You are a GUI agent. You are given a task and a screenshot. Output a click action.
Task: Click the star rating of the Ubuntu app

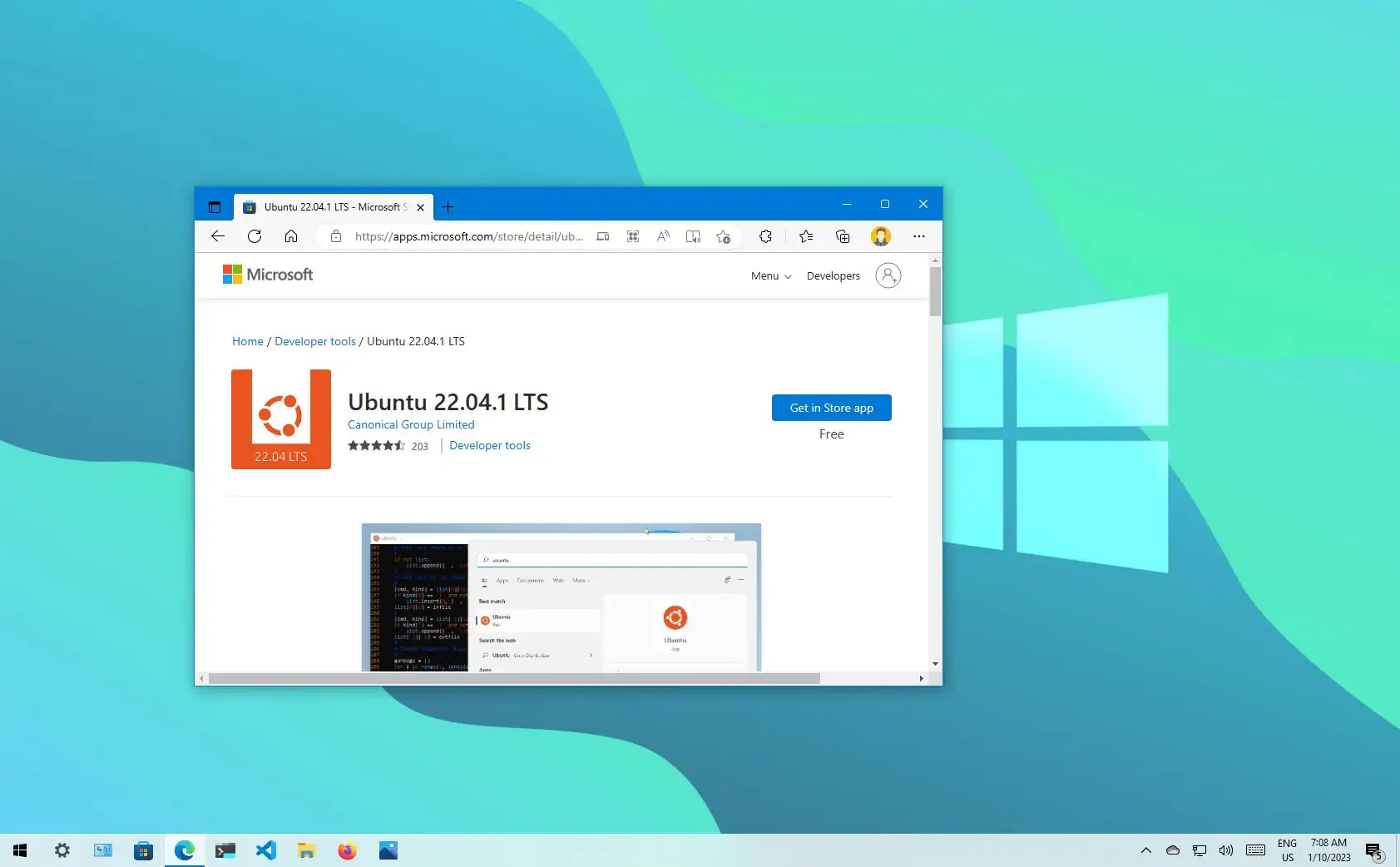pos(376,445)
